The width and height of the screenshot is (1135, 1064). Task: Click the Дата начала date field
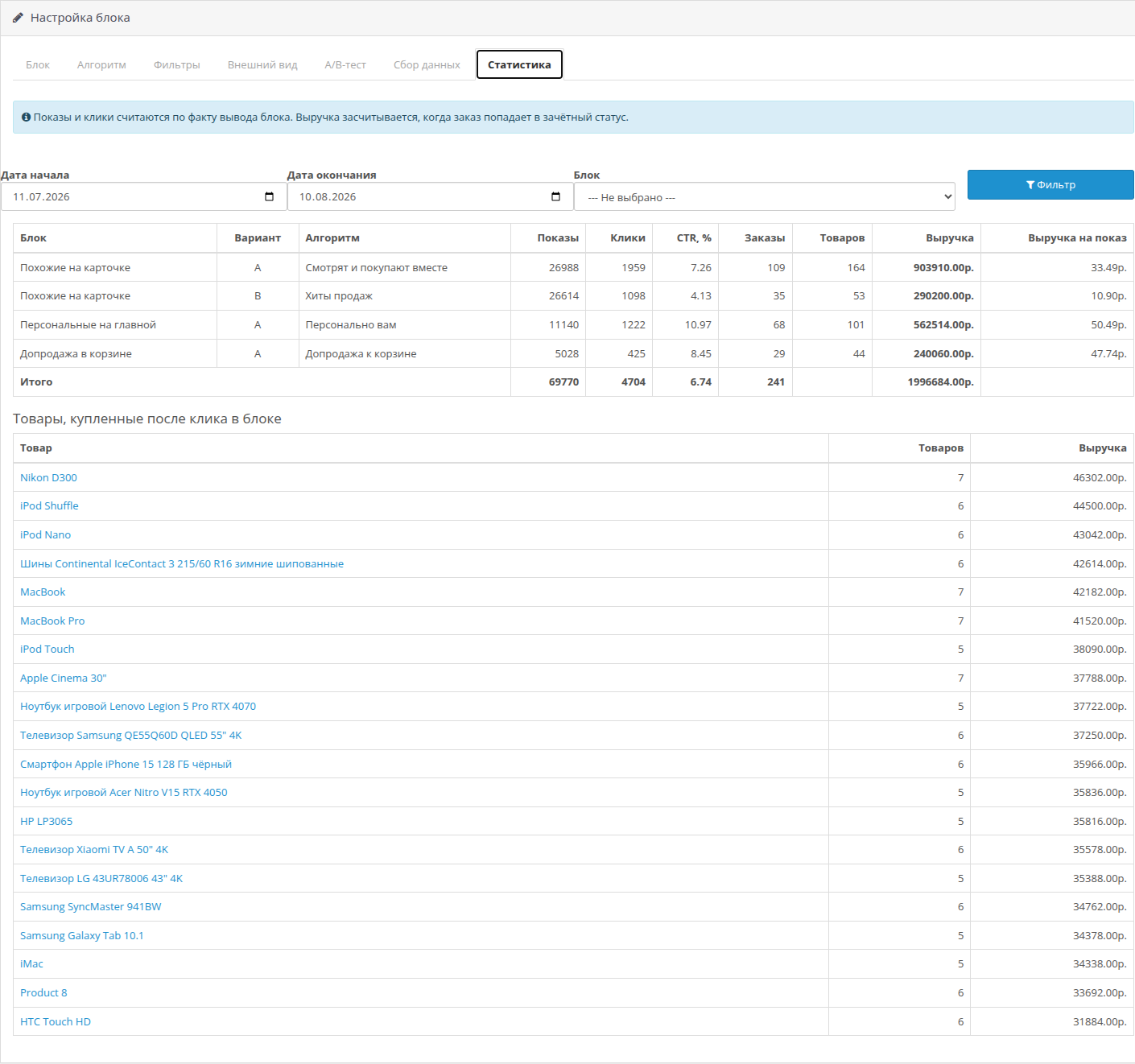(x=143, y=196)
